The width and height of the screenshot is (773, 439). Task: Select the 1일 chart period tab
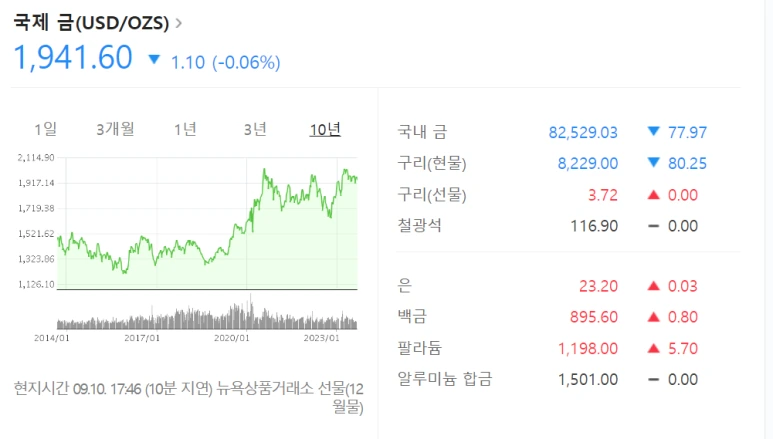point(45,129)
